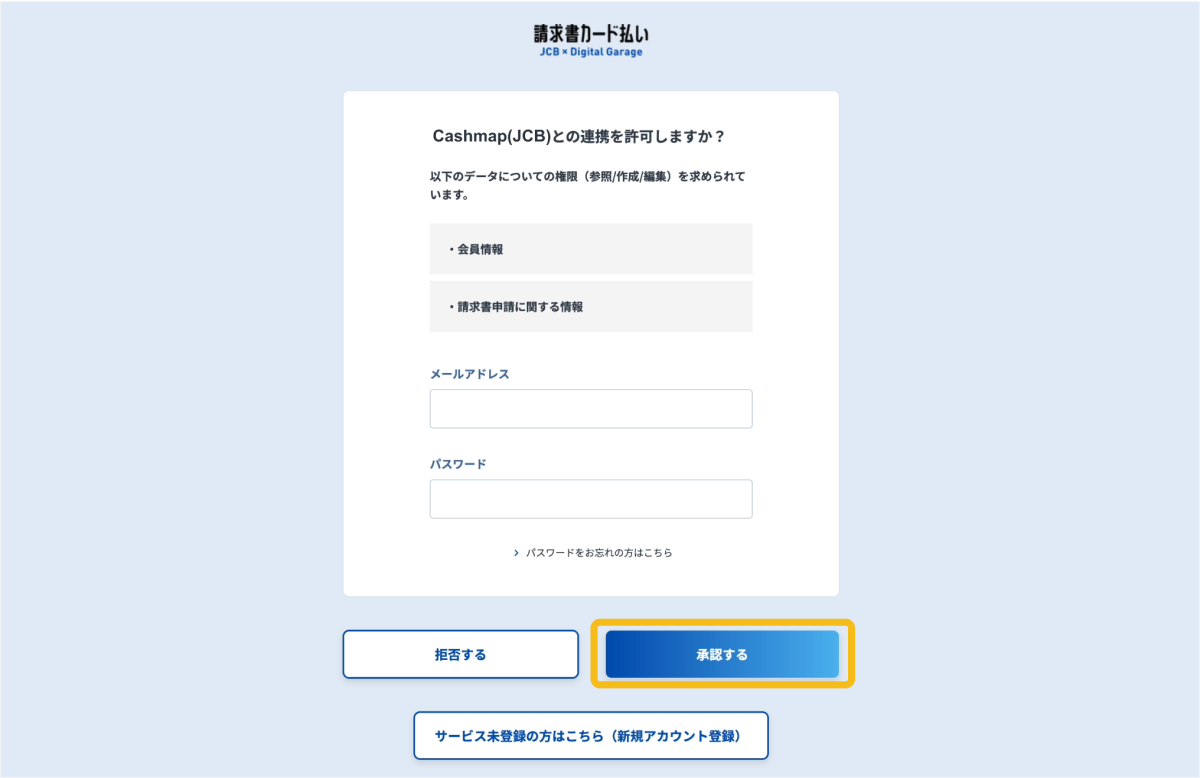This screenshot has height=778, width=1200.
Task: Click the JCB × Digital Garage tagline
Action: point(590,52)
